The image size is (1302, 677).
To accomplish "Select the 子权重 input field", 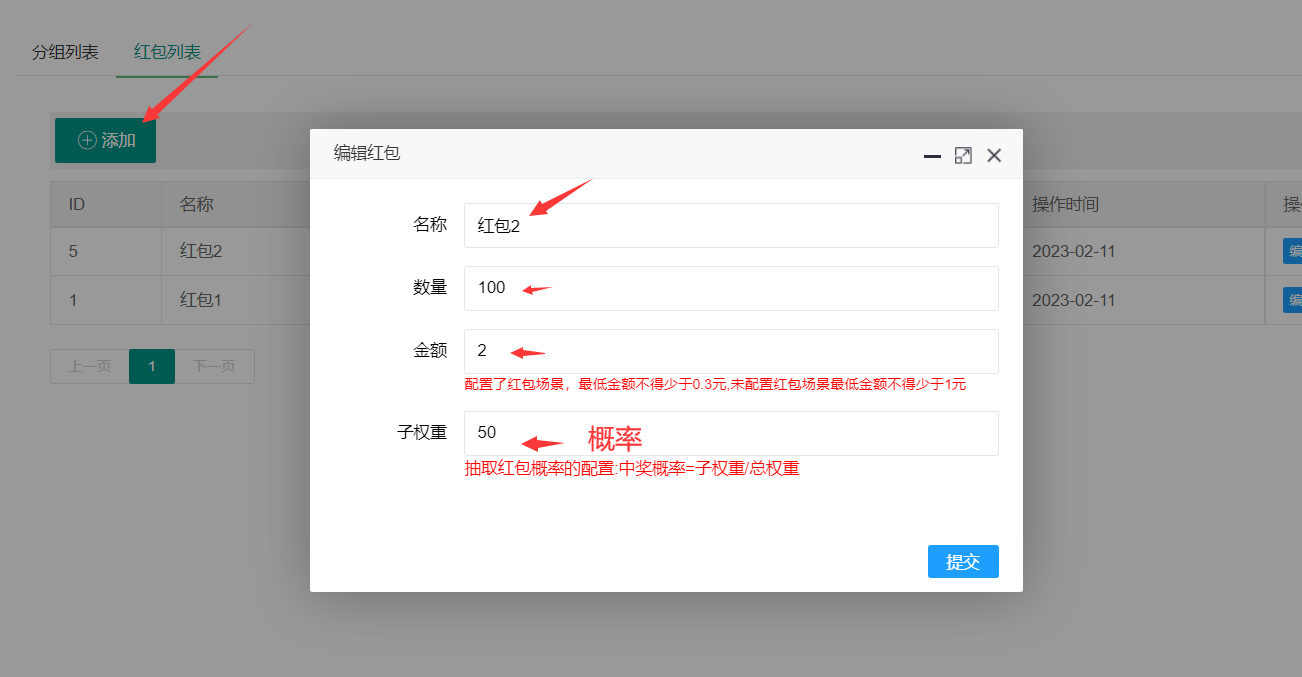I will (x=730, y=433).
